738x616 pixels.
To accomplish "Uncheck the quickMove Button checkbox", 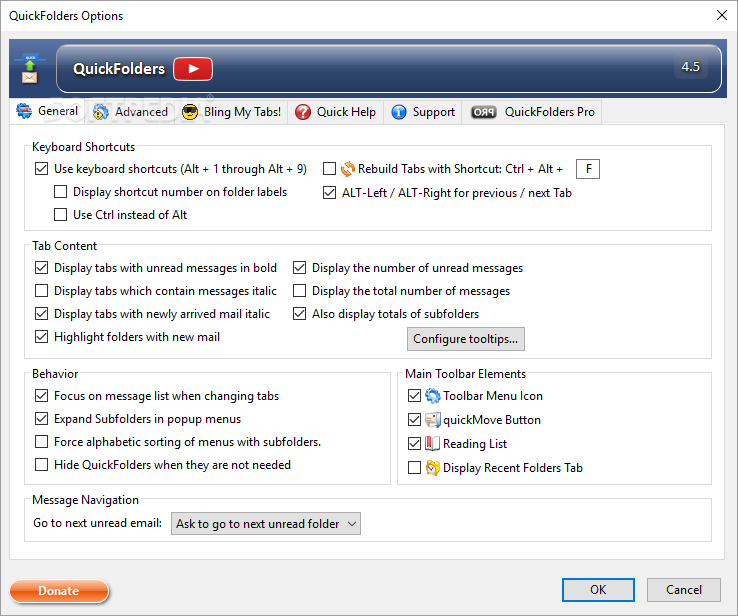I will [x=414, y=419].
